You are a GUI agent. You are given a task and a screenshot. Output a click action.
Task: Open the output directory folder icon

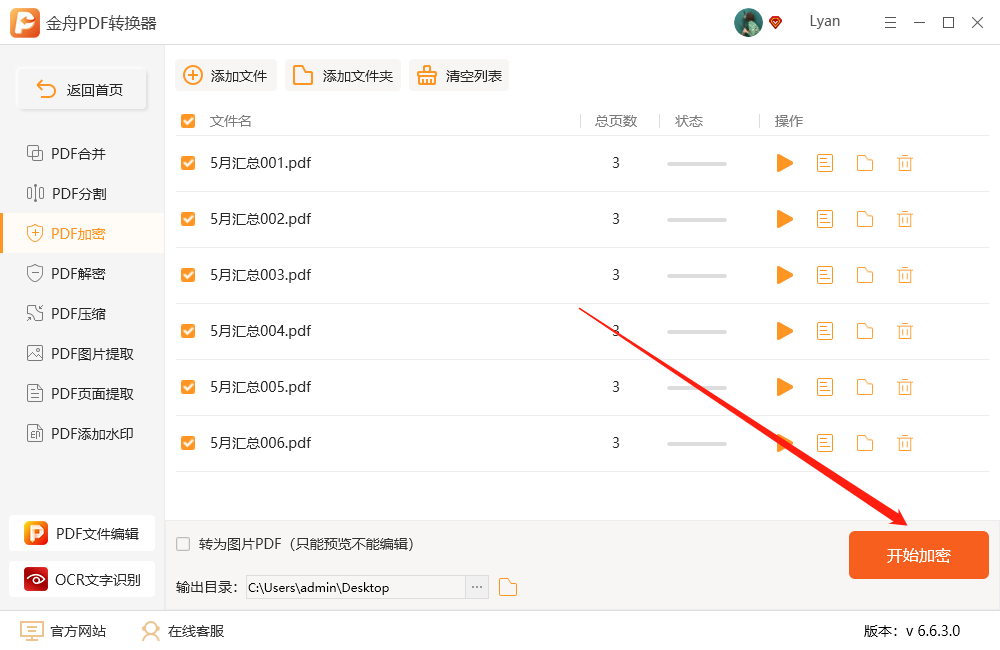(507, 588)
